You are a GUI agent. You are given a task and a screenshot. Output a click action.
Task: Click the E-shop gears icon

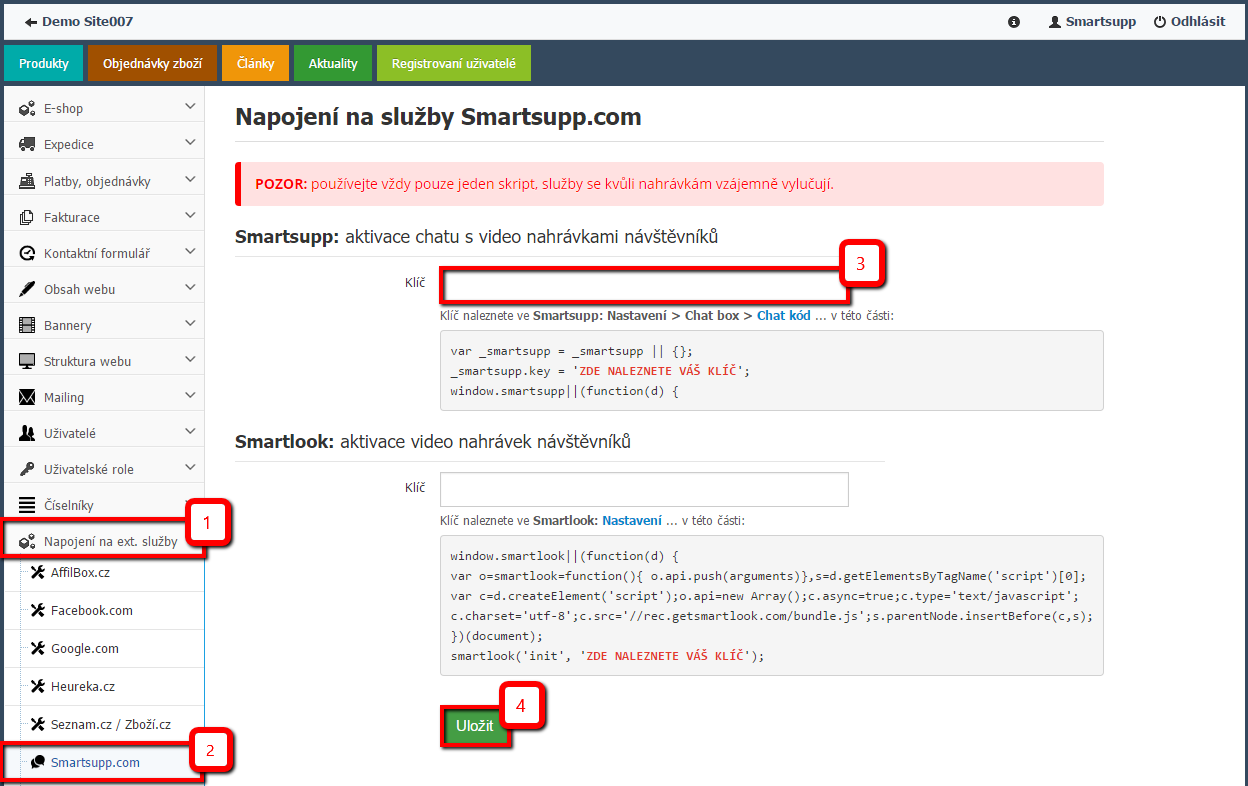[27, 108]
